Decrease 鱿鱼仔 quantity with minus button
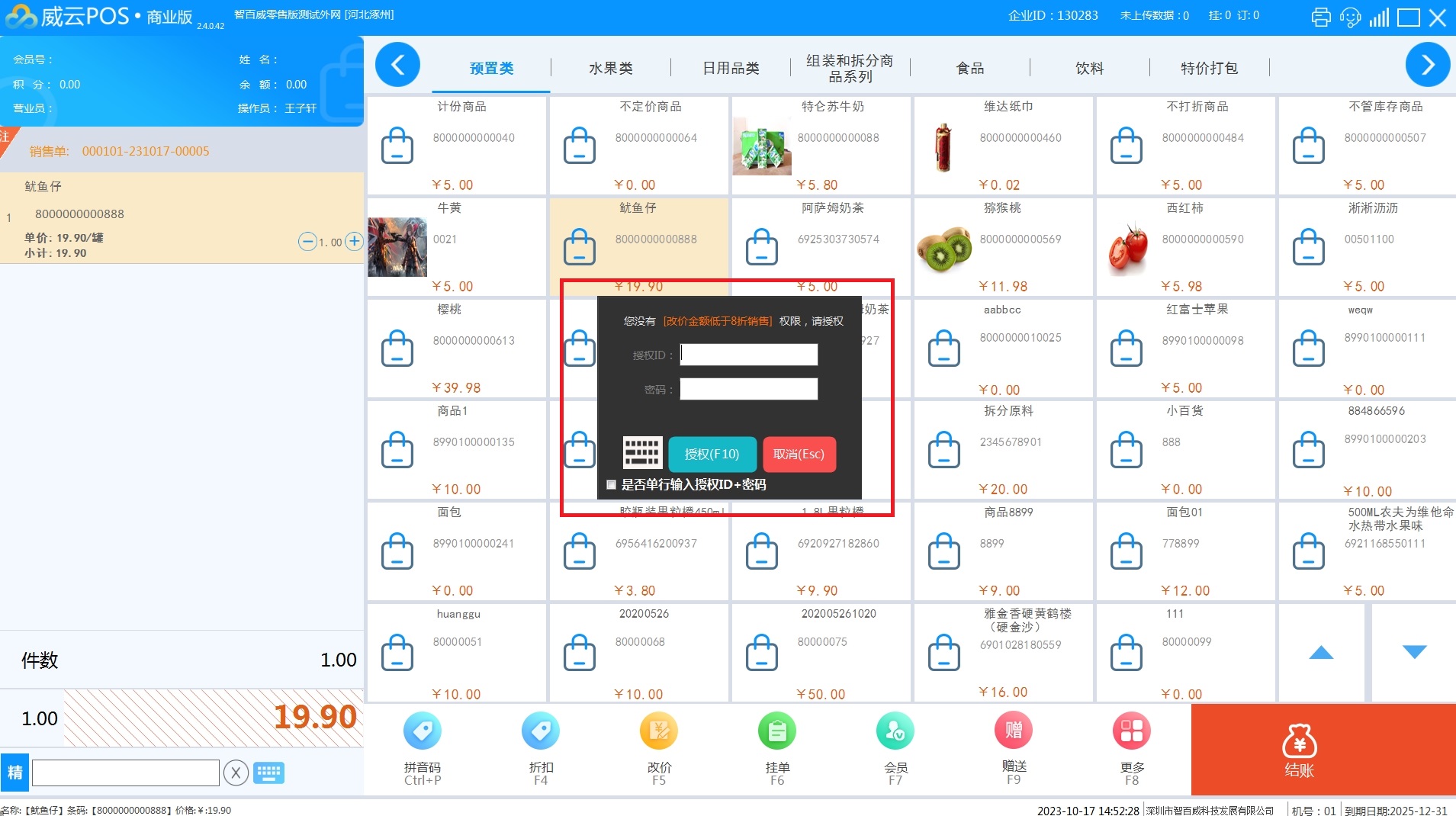The image size is (1456, 816). (307, 242)
